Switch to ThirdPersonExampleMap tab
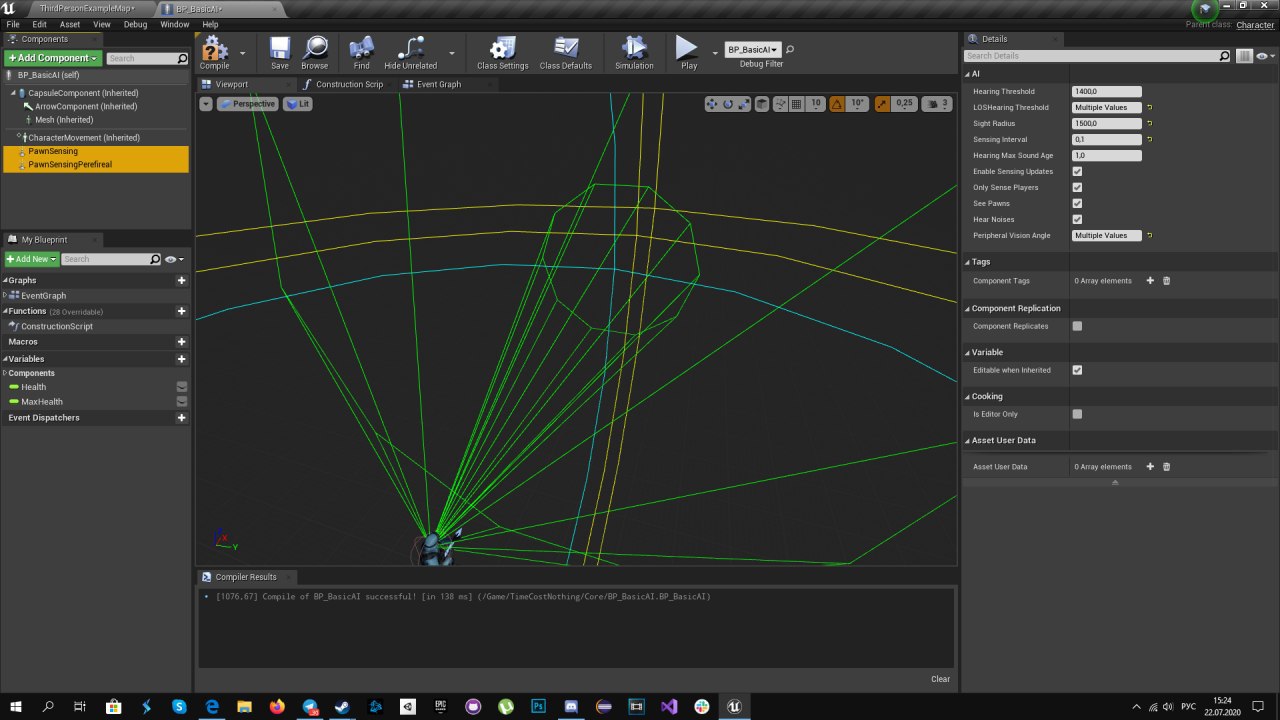 85,8
